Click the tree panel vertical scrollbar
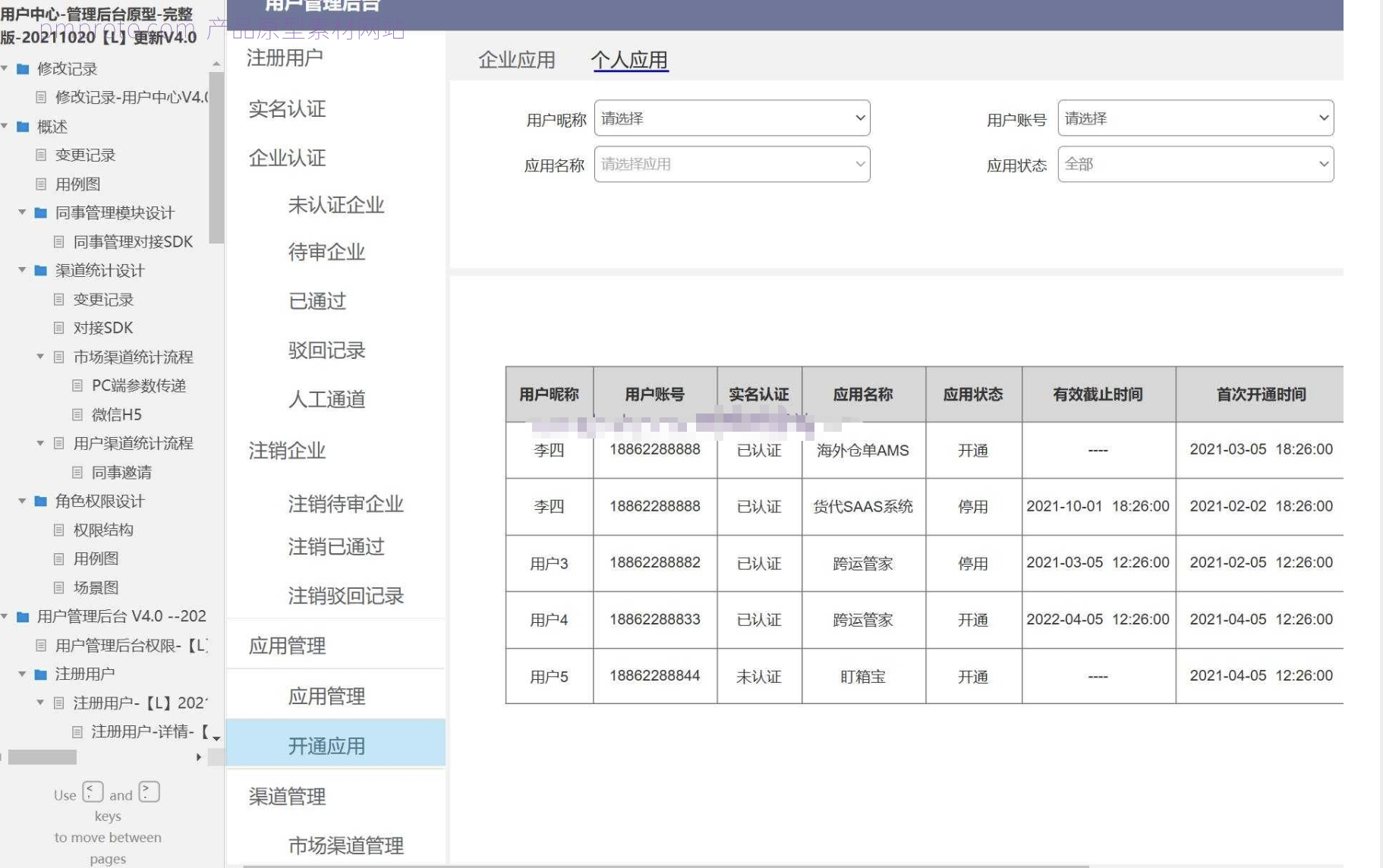The height and width of the screenshot is (868, 1383). tap(216, 158)
